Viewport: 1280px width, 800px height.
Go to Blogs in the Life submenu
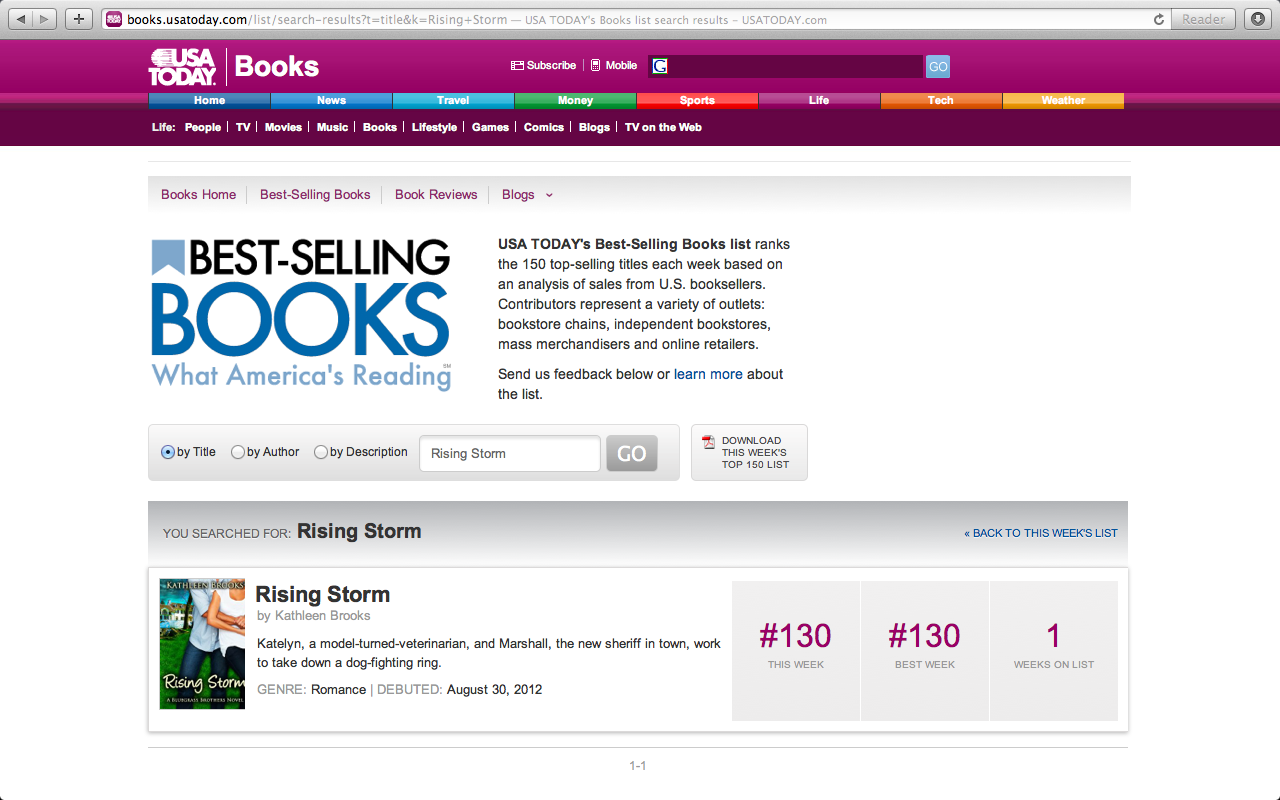594,127
